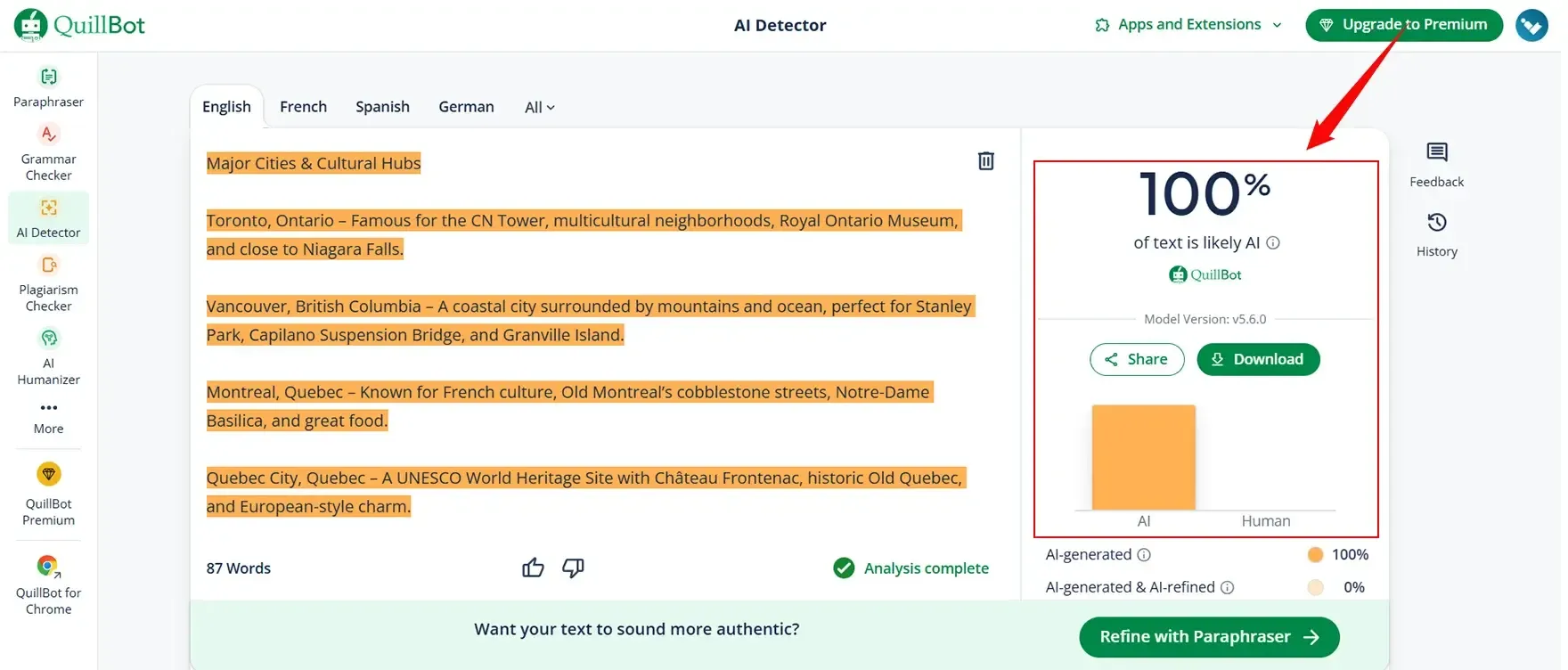This screenshot has width=1568, height=670.
Task: Switch to the German tab
Action: 466,107
